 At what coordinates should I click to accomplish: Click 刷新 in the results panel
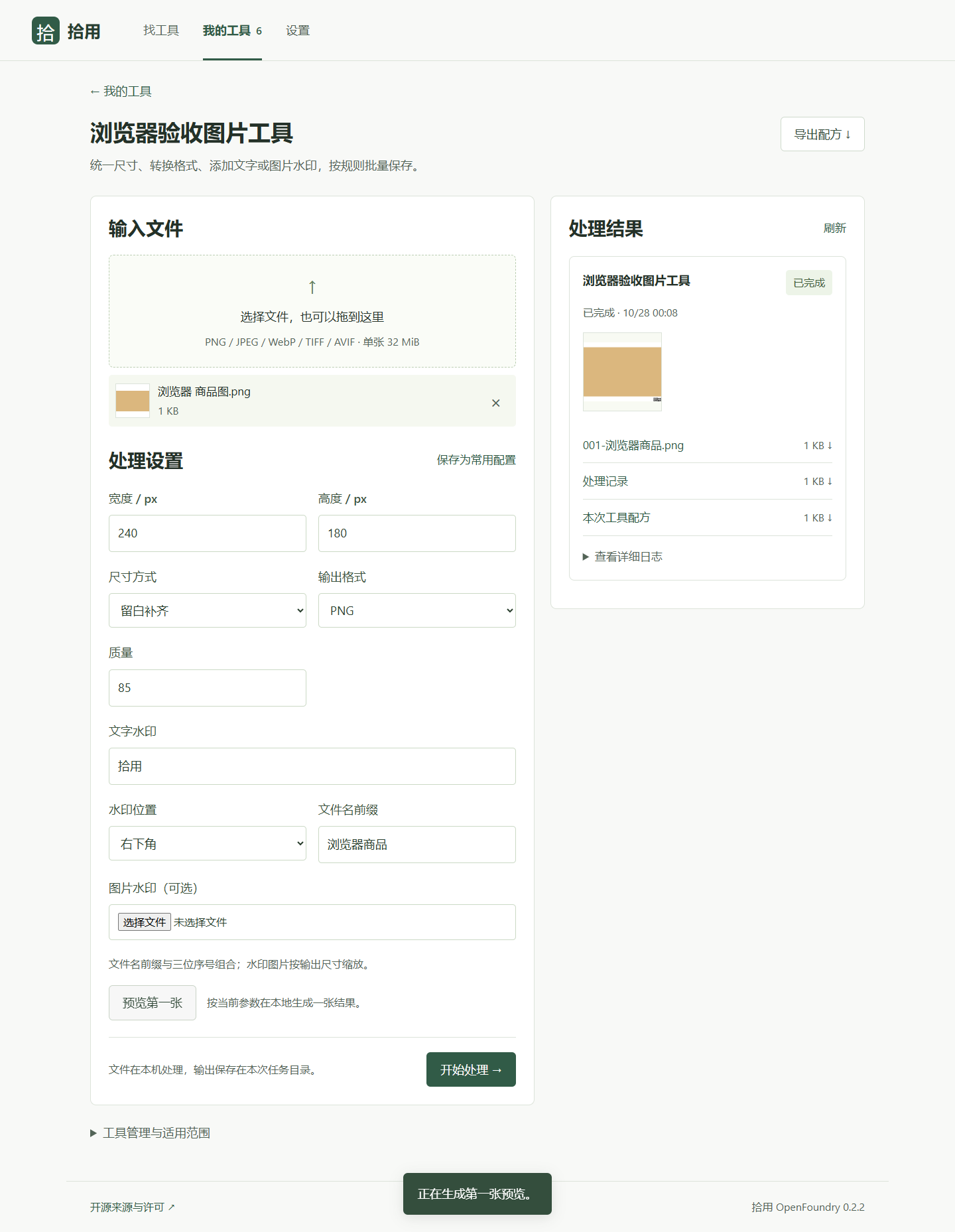pyautogui.click(x=835, y=228)
